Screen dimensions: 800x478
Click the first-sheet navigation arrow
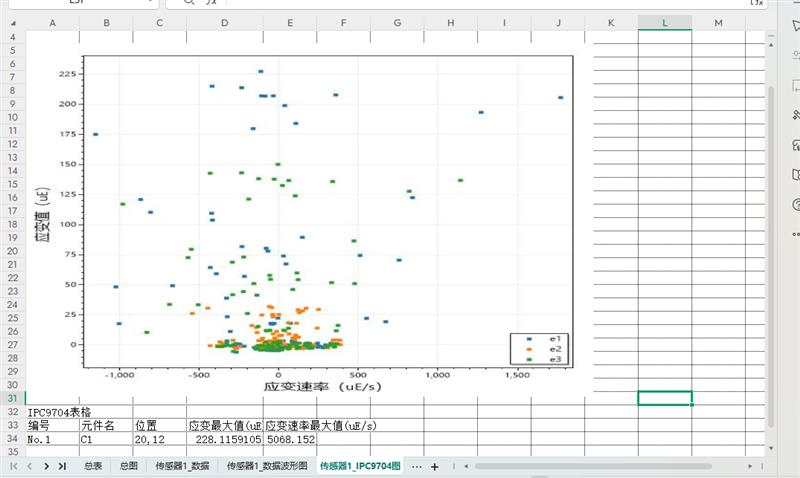pyautogui.click(x=14, y=466)
